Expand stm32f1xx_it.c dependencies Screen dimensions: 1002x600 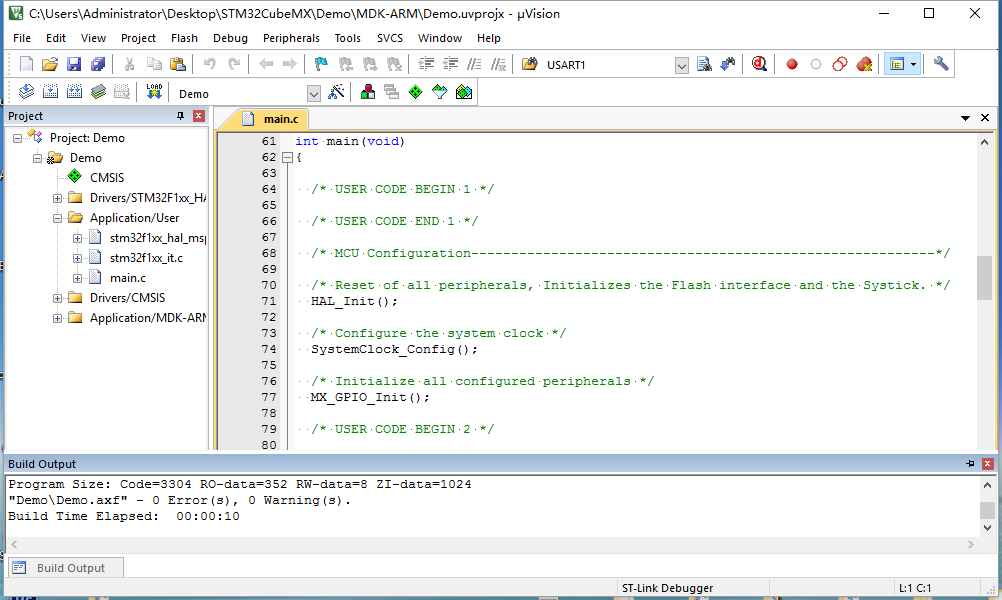[x=77, y=258]
